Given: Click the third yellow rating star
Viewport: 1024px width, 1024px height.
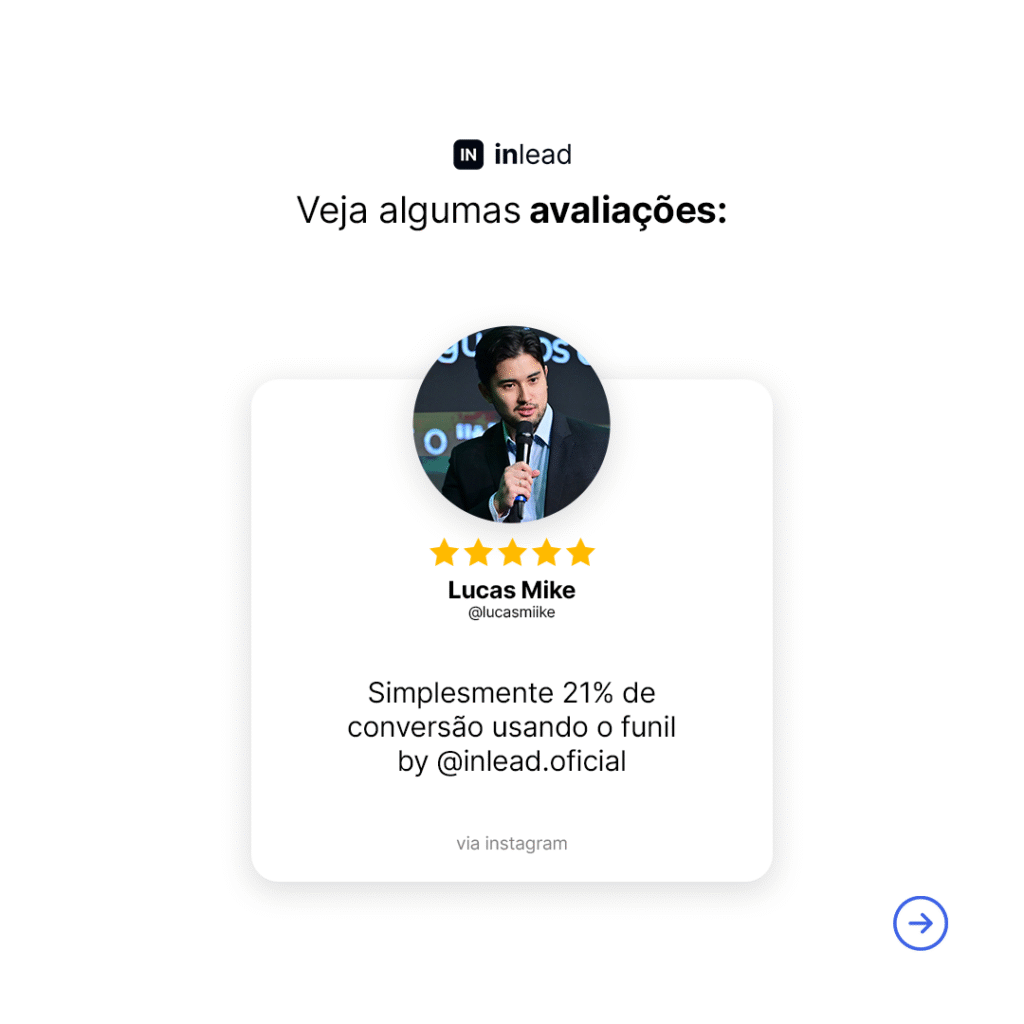Looking at the screenshot, I should (x=512, y=552).
